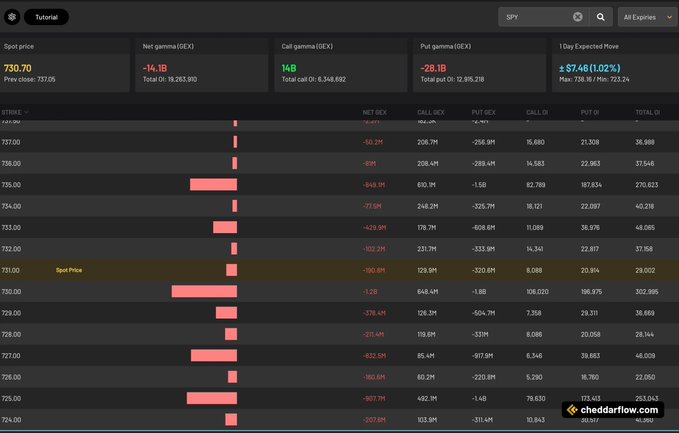Click put GEX -917.9M value

(x=483, y=356)
